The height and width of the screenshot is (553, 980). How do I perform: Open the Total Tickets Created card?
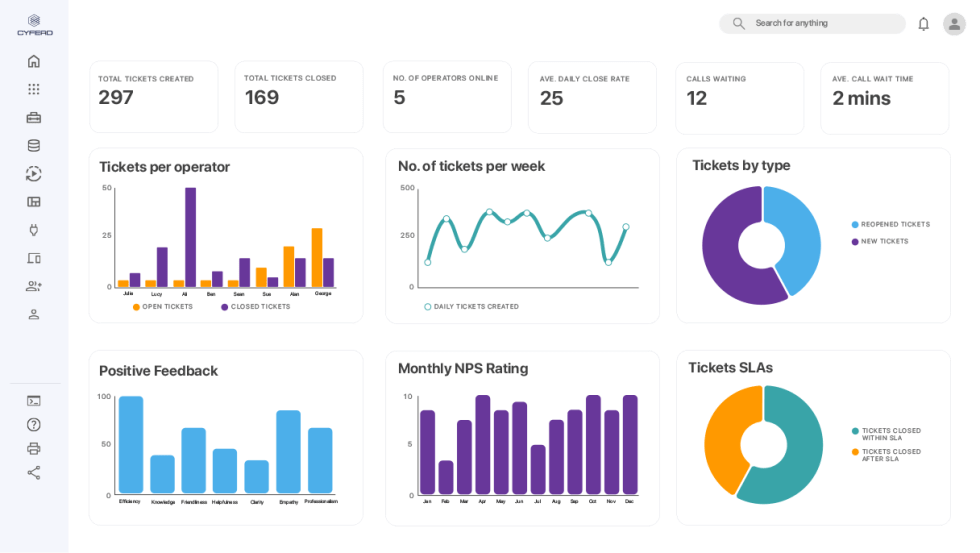coord(154,96)
